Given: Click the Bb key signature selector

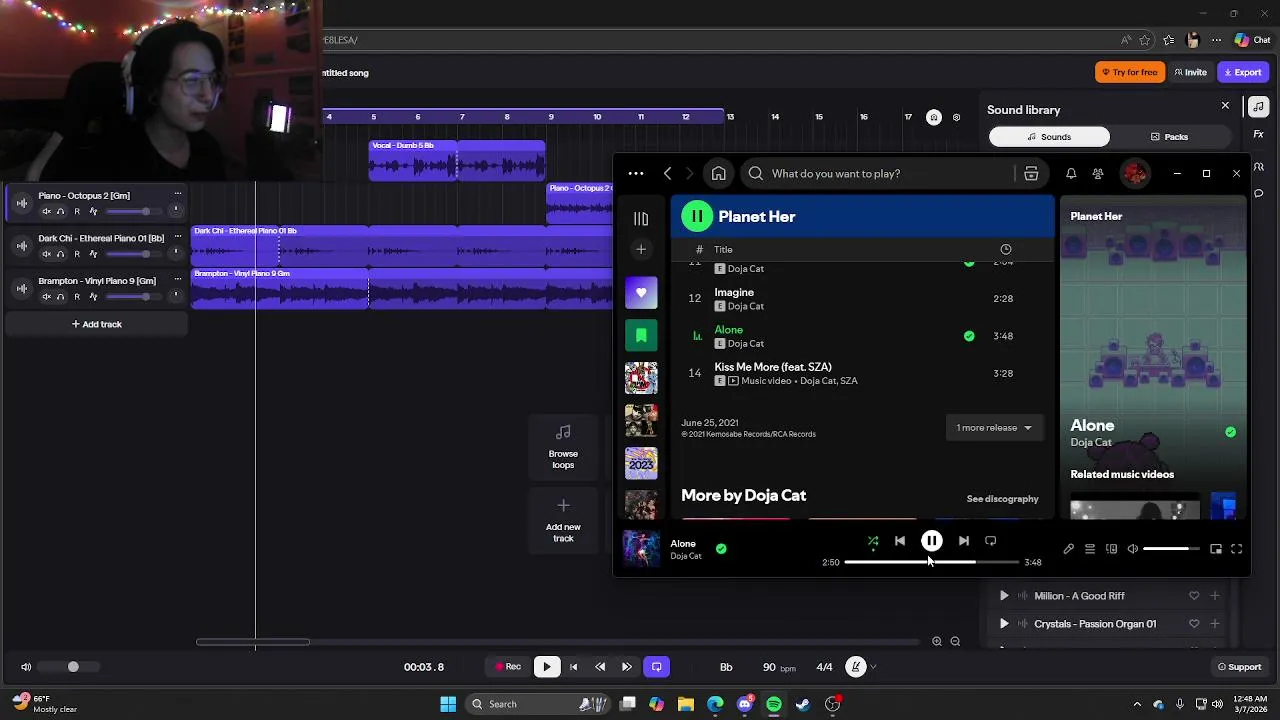Looking at the screenshot, I should [x=726, y=667].
